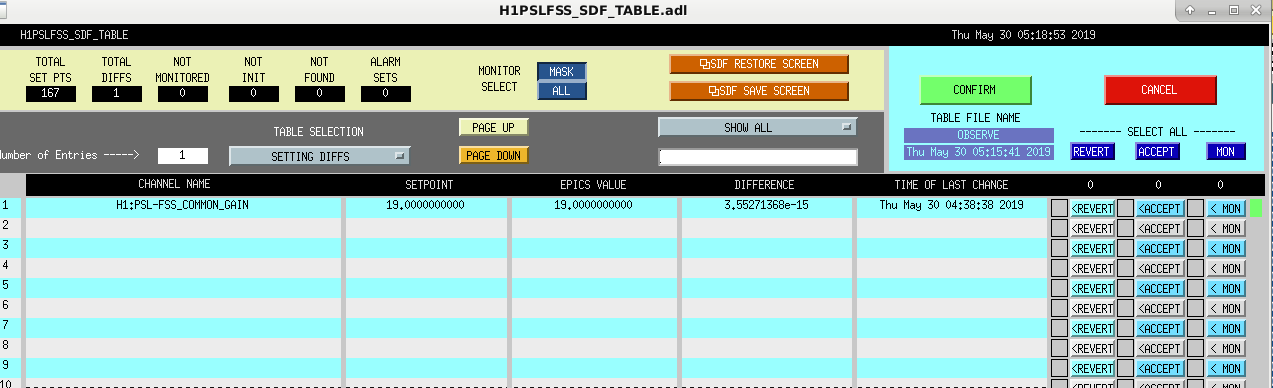Viewport: 1273px width, 388px height.
Task: Click REVERT button in row 7
Action: (x=1092, y=328)
